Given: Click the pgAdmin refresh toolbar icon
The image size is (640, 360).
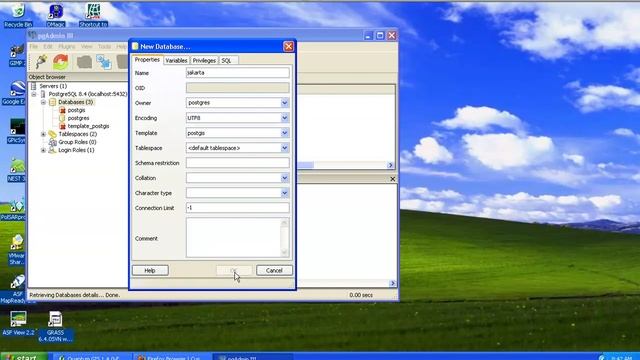Looking at the screenshot, I should click(61, 62).
